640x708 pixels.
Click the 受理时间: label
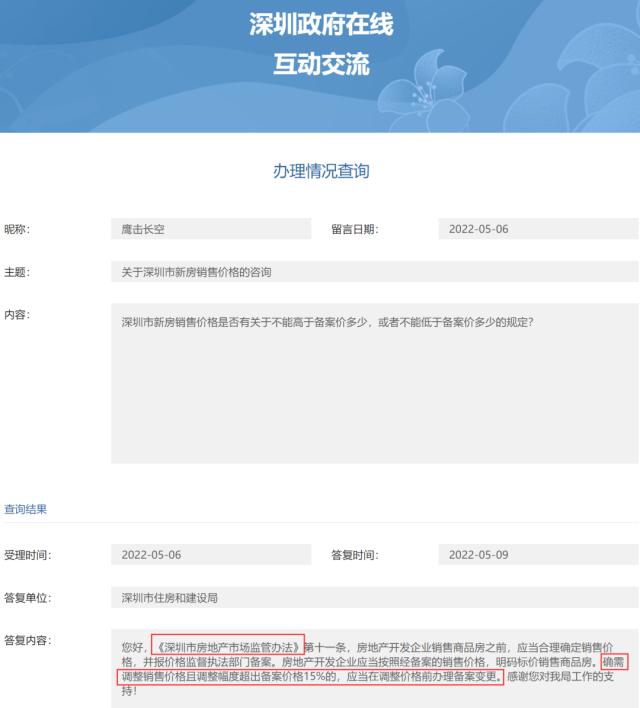(x=28, y=555)
